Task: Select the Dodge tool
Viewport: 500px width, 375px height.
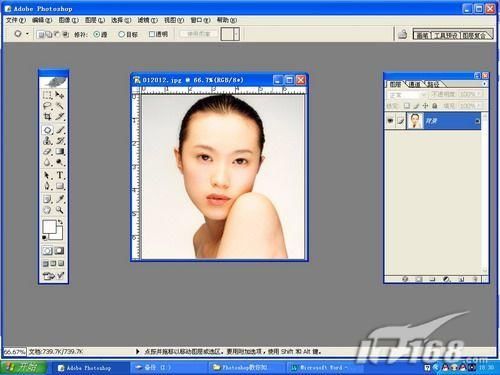Action: pos(60,162)
